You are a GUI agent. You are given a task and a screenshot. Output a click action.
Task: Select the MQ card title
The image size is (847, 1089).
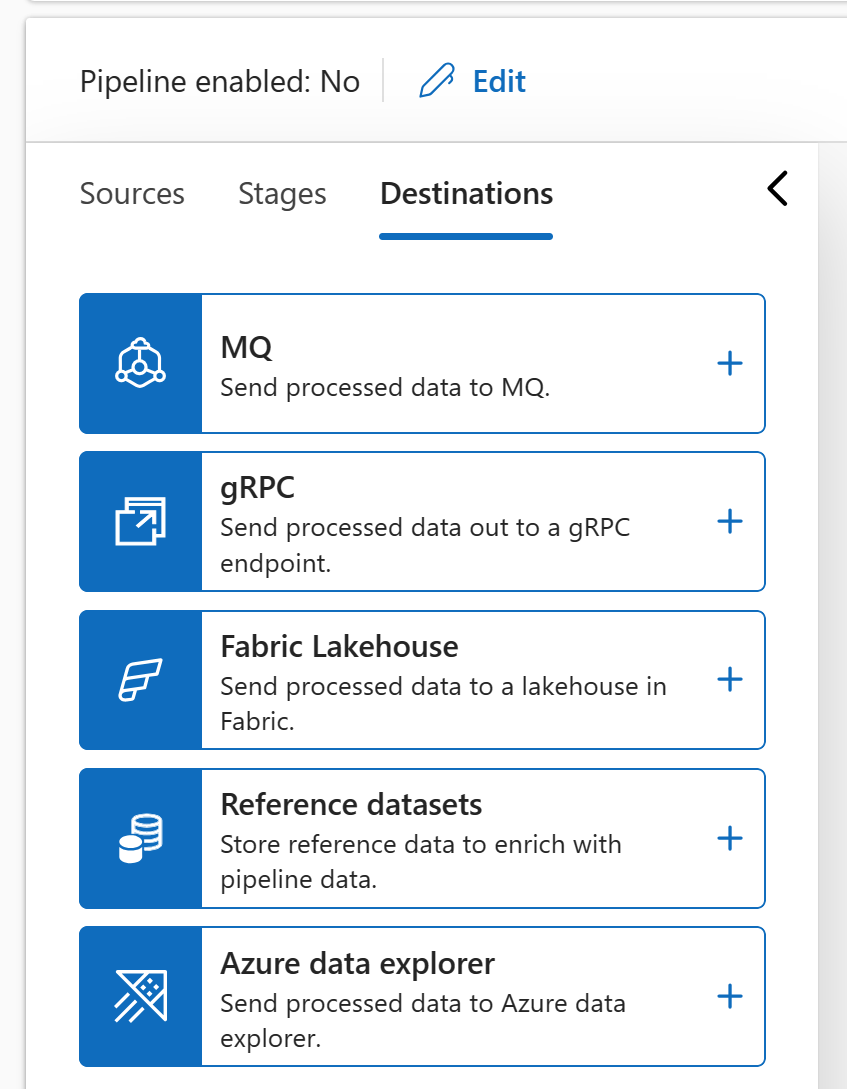246,347
